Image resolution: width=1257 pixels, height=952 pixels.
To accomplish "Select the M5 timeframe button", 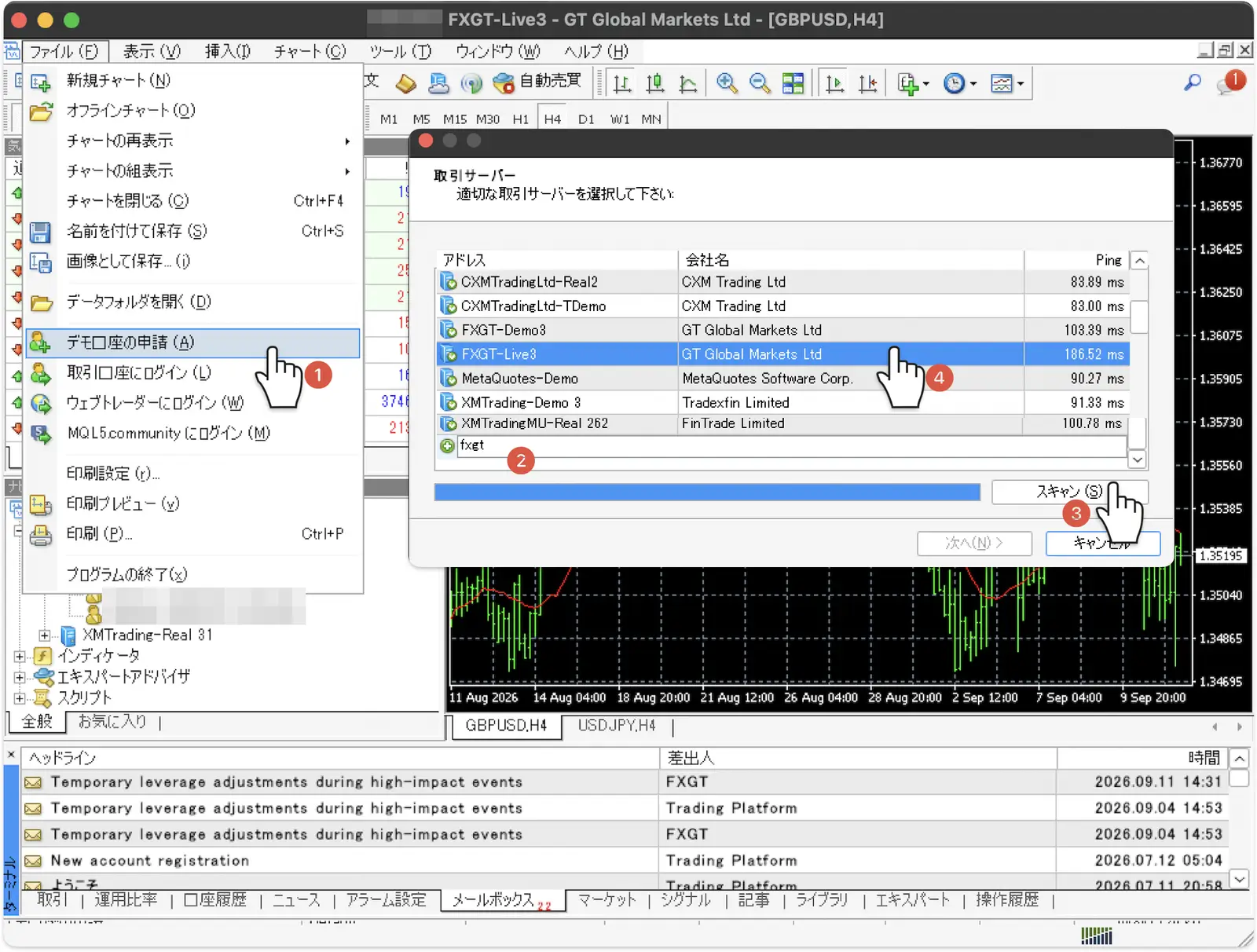I will 421,119.
